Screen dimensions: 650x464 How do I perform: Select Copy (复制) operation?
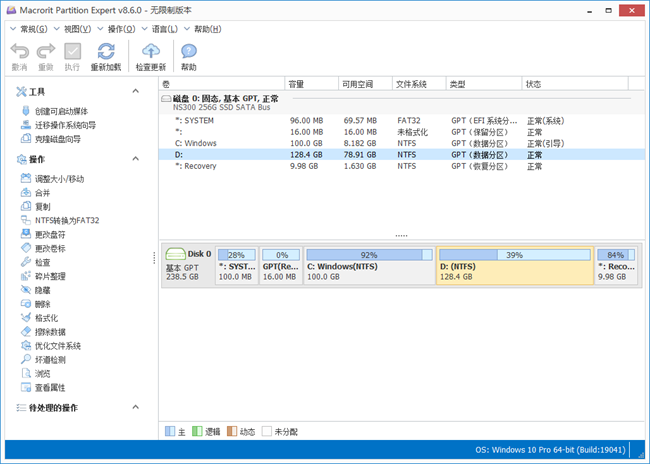(x=36, y=206)
